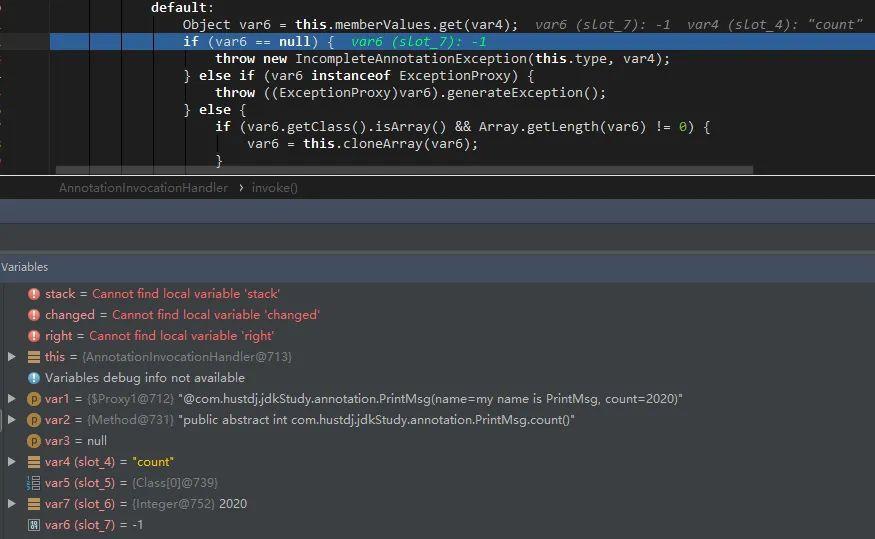Screen dimensions: 875x539
Task: Click the object icon beside 'this'
Action: [33, 357]
